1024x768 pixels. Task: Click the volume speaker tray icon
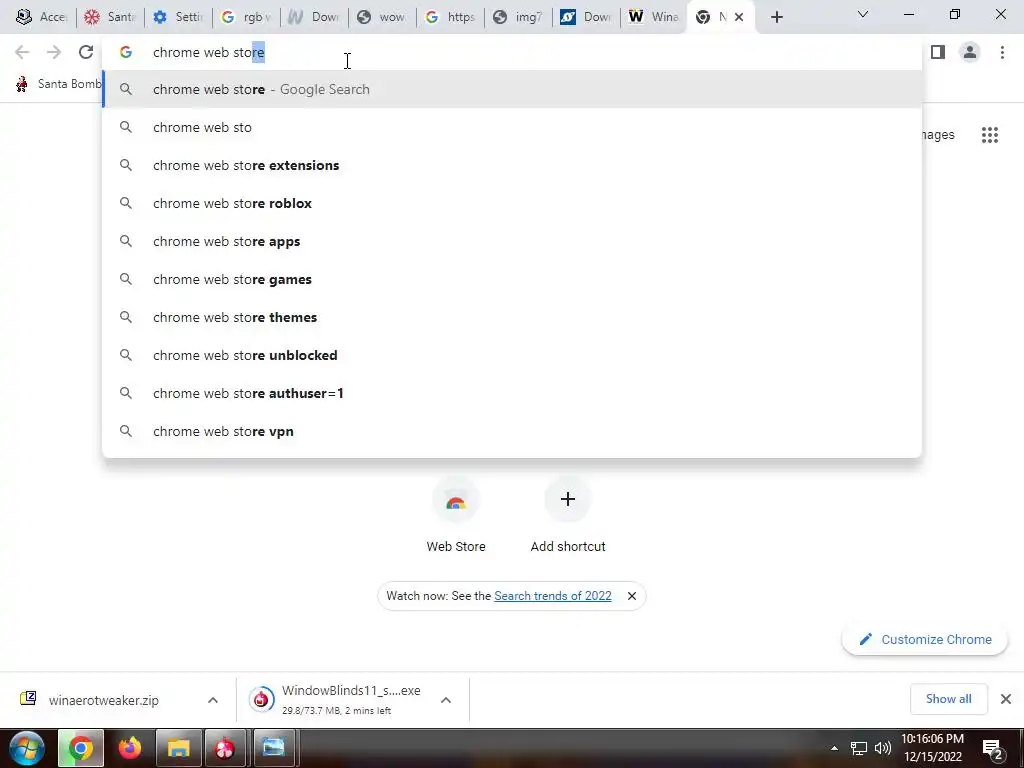[883, 748]
